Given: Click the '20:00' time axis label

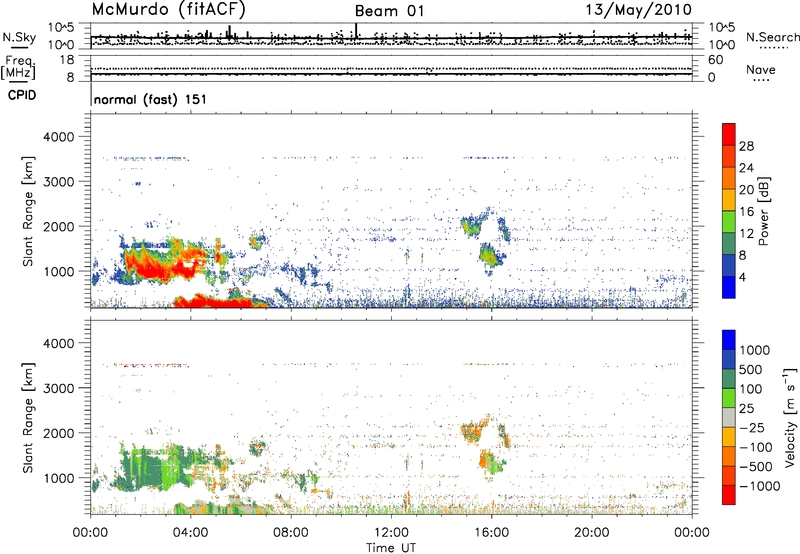Looking at the screenshot, I should [591, 533].
